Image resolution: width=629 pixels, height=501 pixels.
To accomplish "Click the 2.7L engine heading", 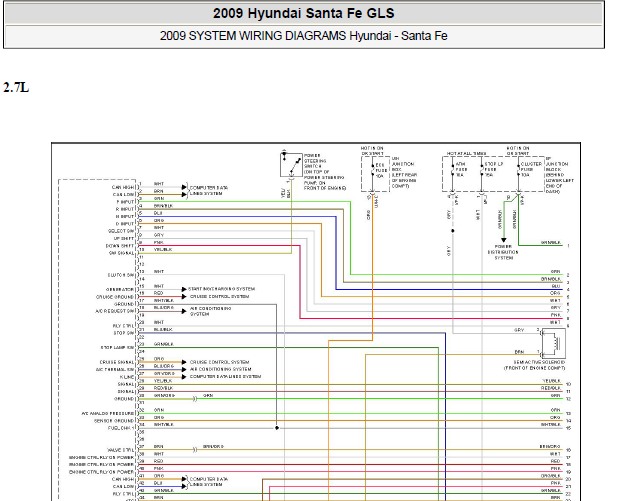I will (x=16, y=88).
